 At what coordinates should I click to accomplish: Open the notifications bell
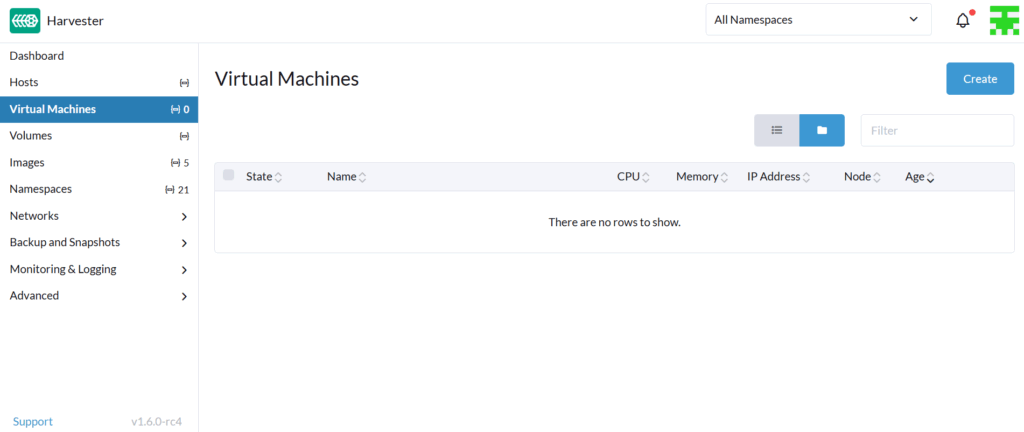[963, 20]
